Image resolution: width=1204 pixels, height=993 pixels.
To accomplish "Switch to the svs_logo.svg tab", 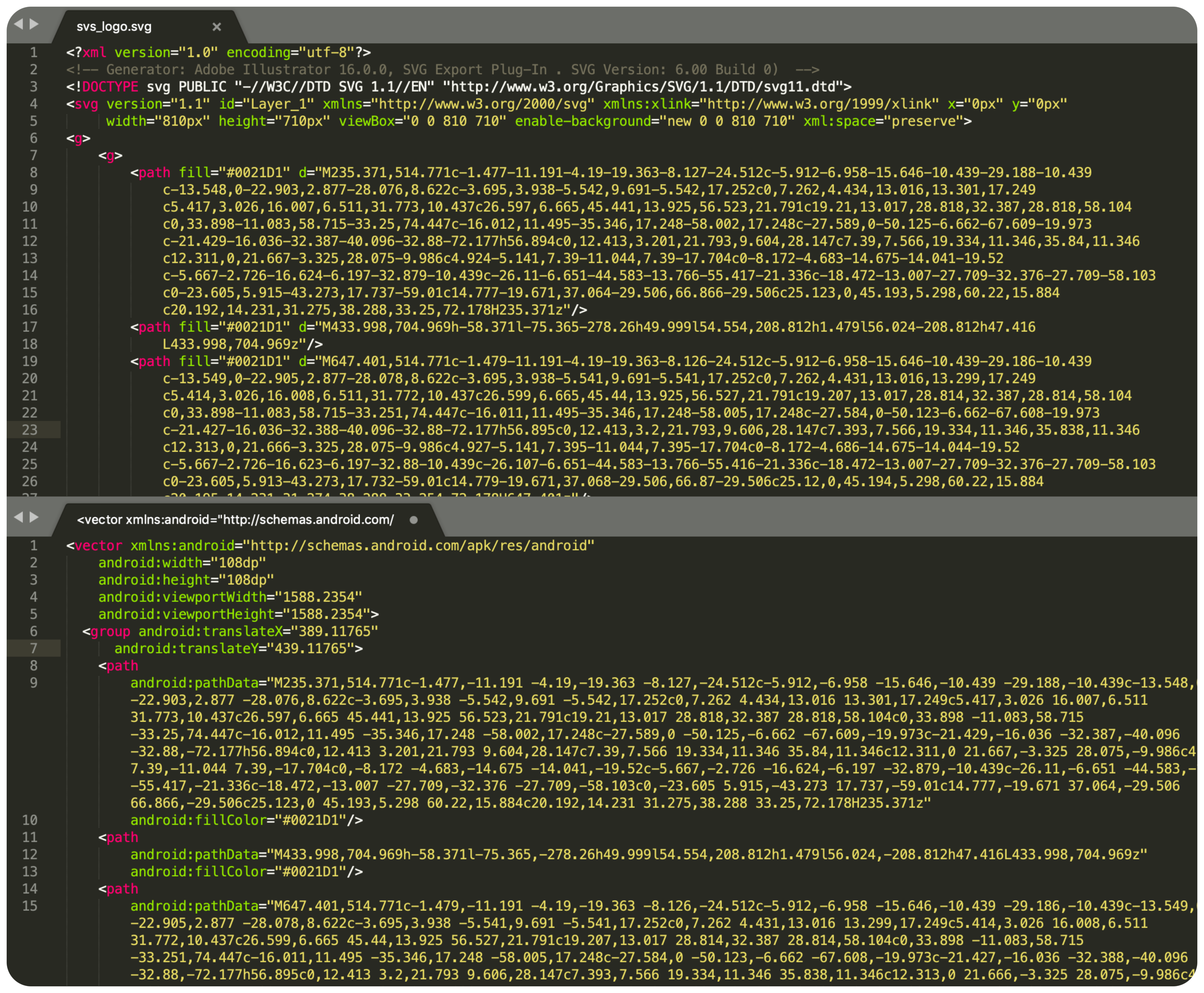I will 114,27.
